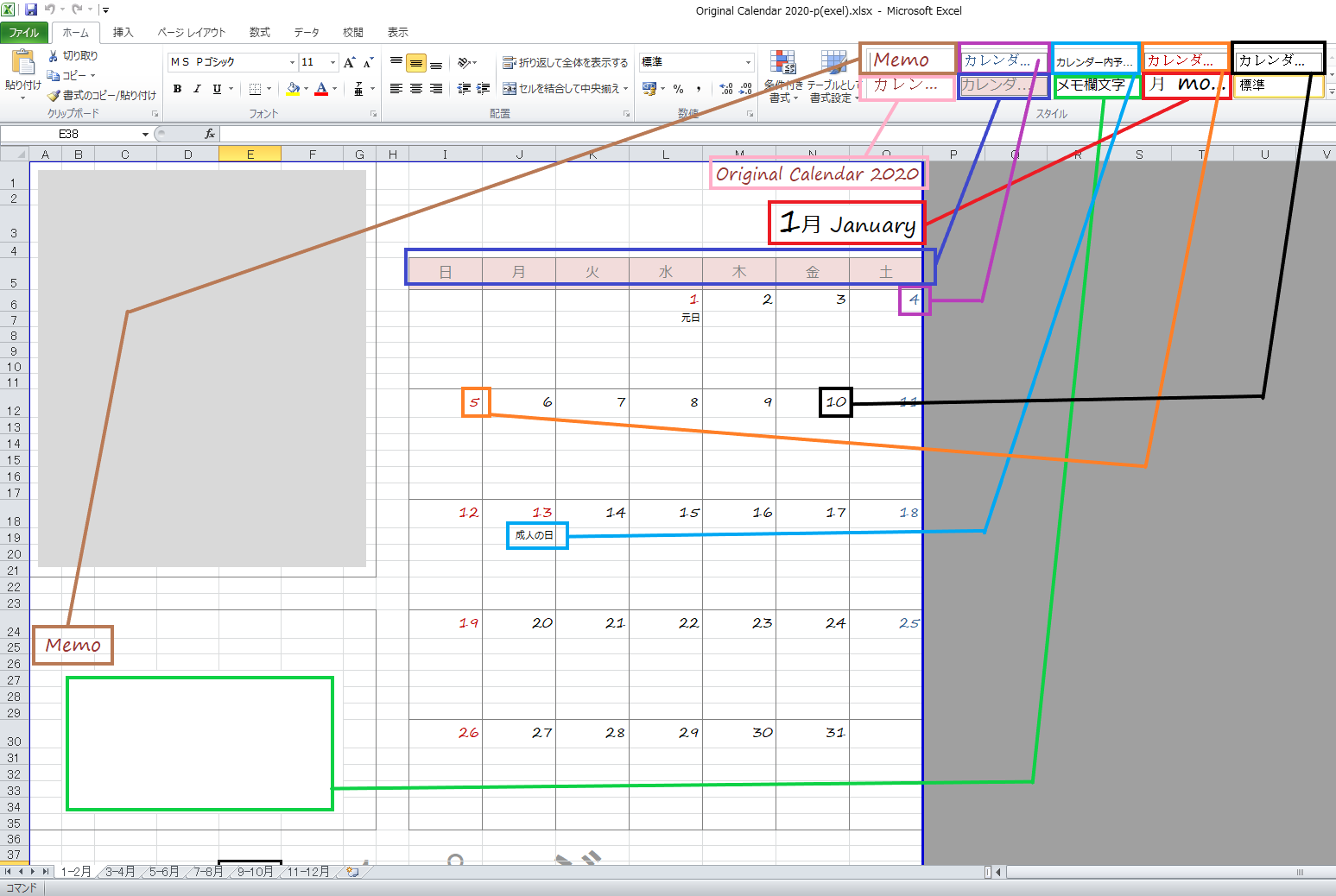
Task: Click the accounting number format icon
Action: pyautogui.click(x=649, y=89)
